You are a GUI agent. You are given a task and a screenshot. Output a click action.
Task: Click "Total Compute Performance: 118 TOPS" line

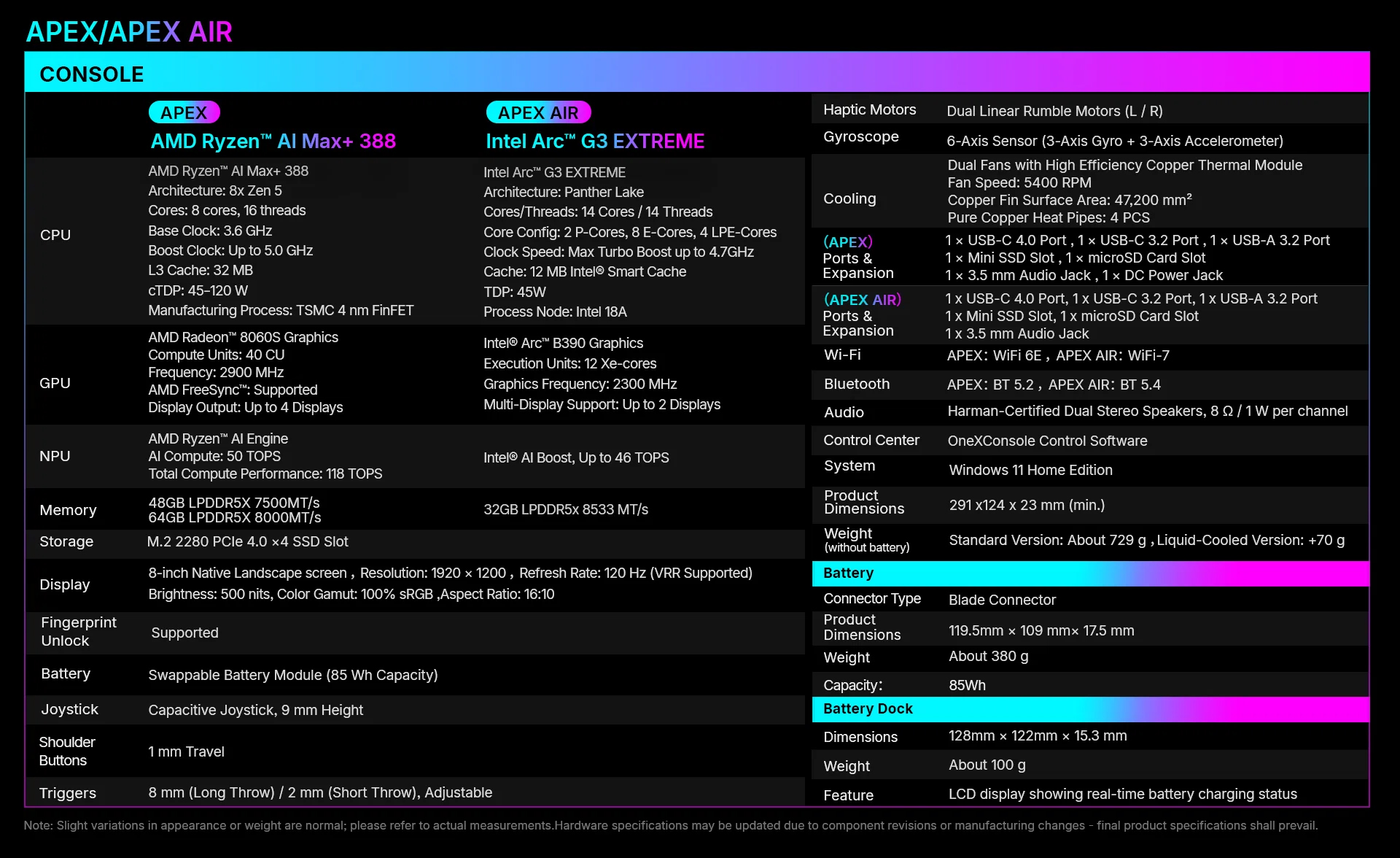[x=265, y=474]
